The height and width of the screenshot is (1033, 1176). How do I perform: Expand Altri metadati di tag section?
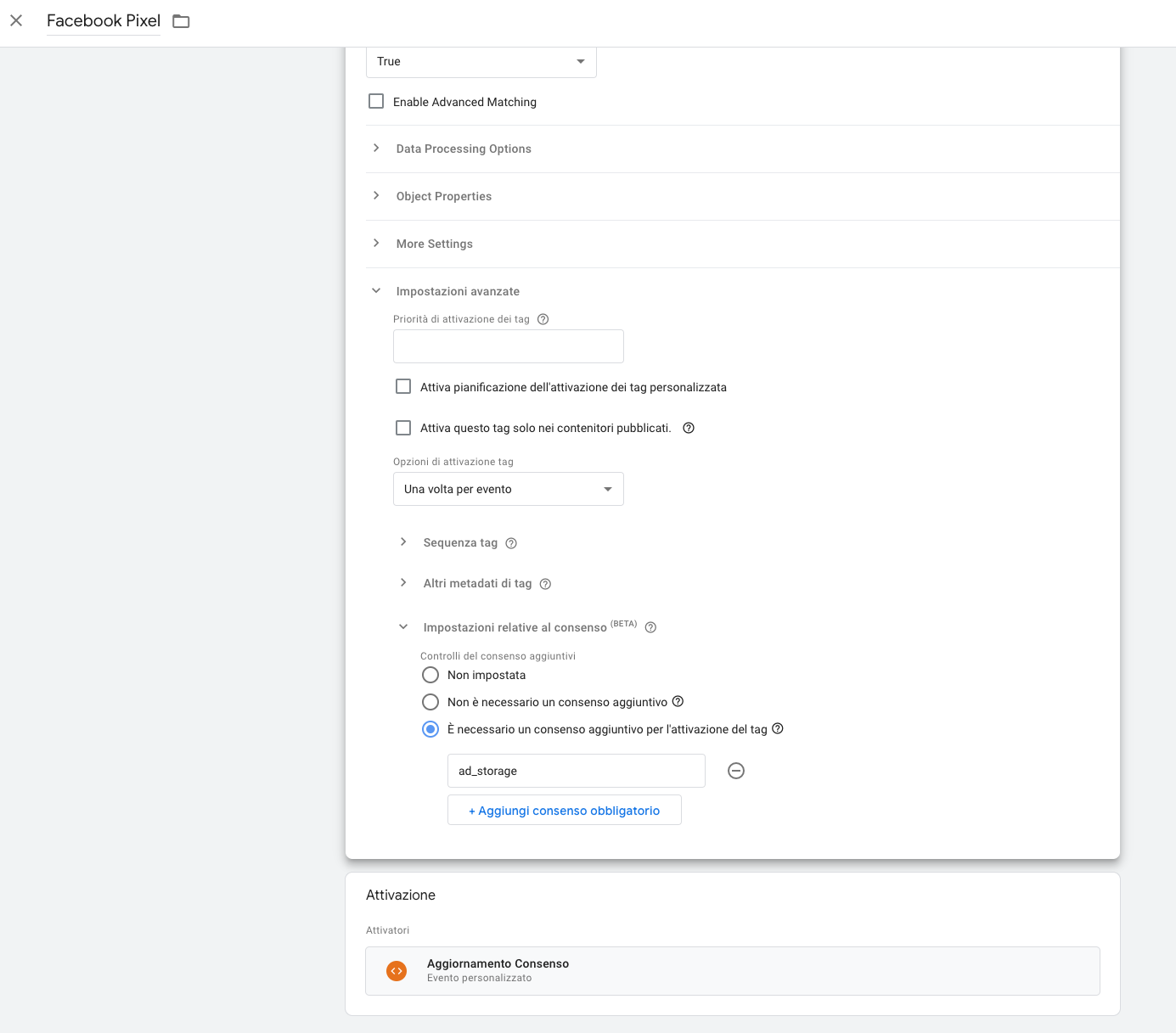403,582
